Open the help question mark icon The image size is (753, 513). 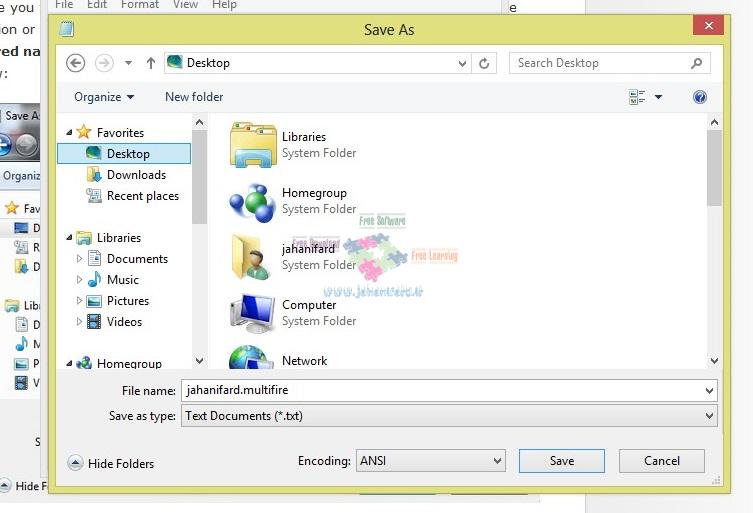click(x=700, y=97)
